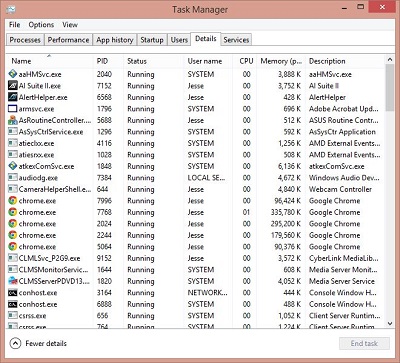
Task: Open the Options menu
Action: [41, 25]
